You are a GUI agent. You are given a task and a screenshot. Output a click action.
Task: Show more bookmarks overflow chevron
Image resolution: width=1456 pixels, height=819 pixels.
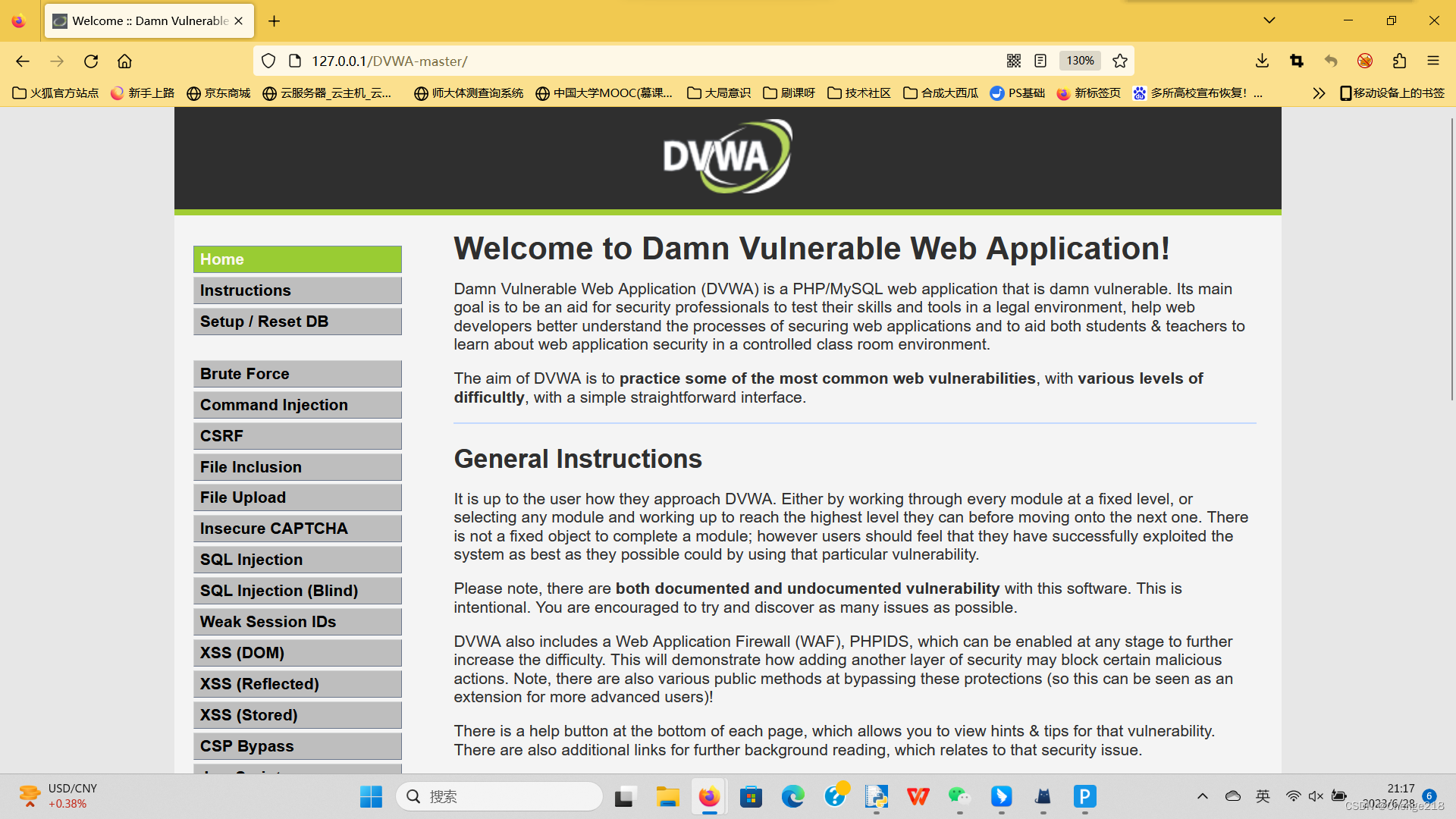(x=1319, y=93)
